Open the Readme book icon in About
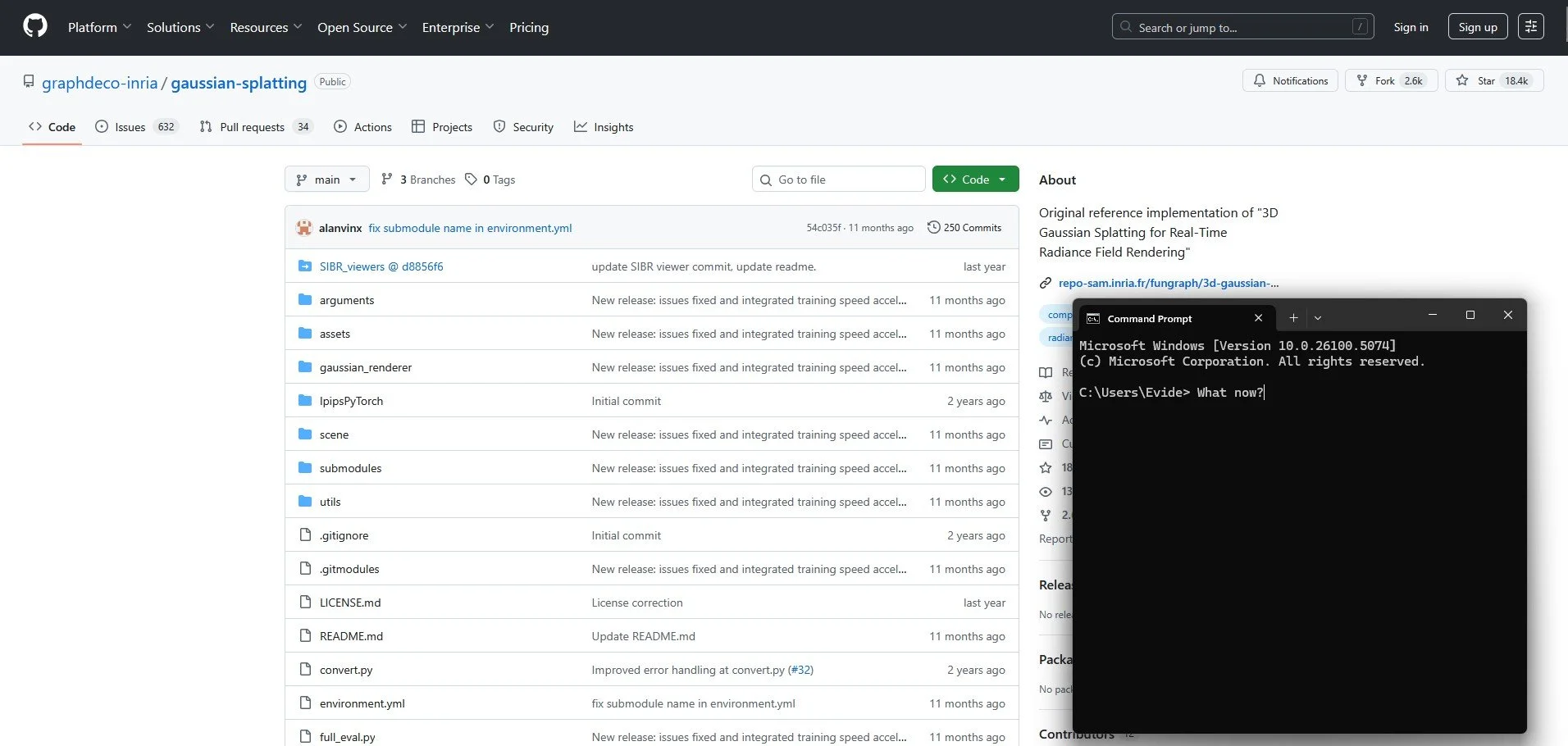This screenshot has height=746, width=1568. (1046, 372)
